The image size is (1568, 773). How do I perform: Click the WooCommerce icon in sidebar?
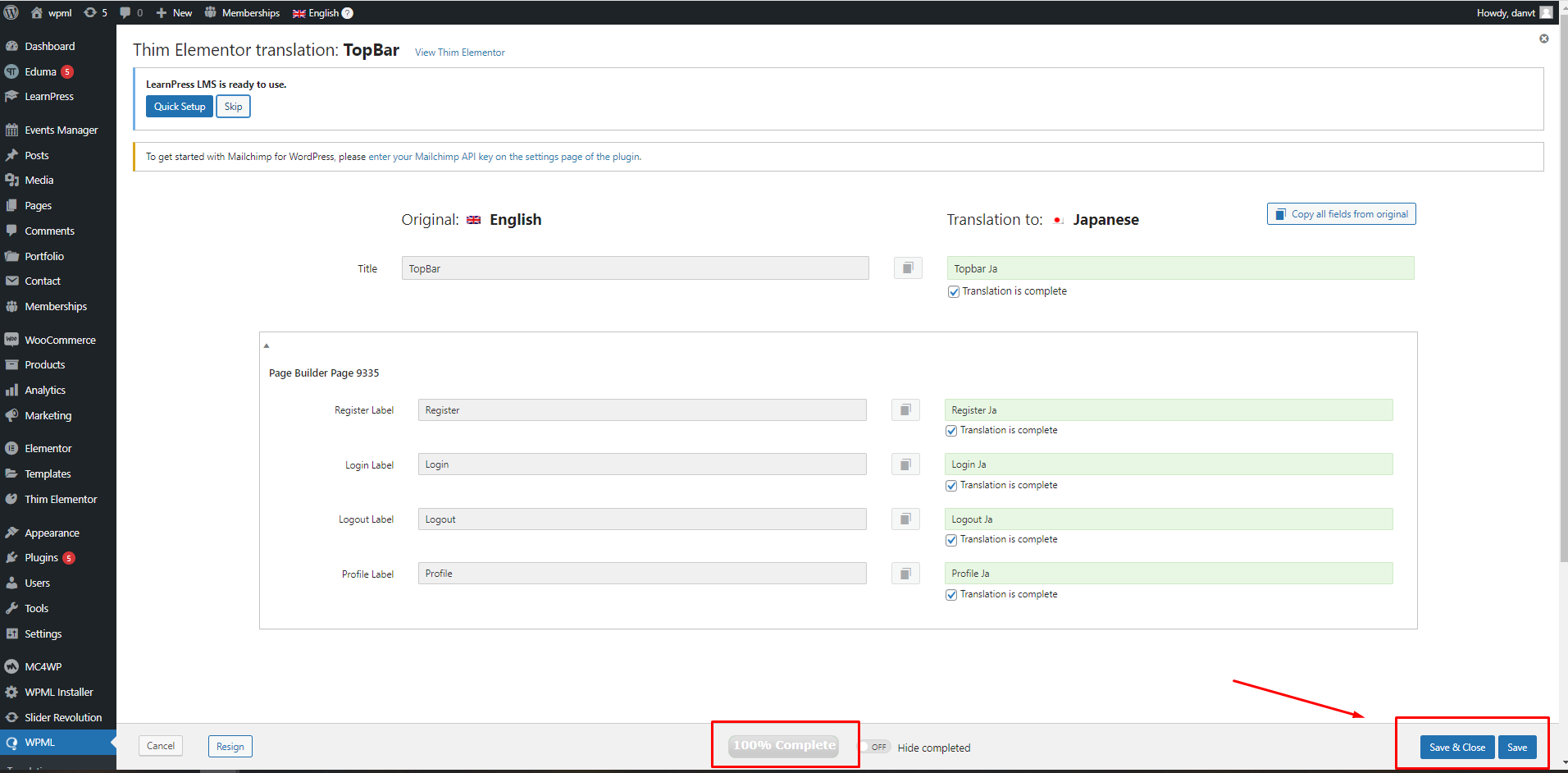[11, 339]
